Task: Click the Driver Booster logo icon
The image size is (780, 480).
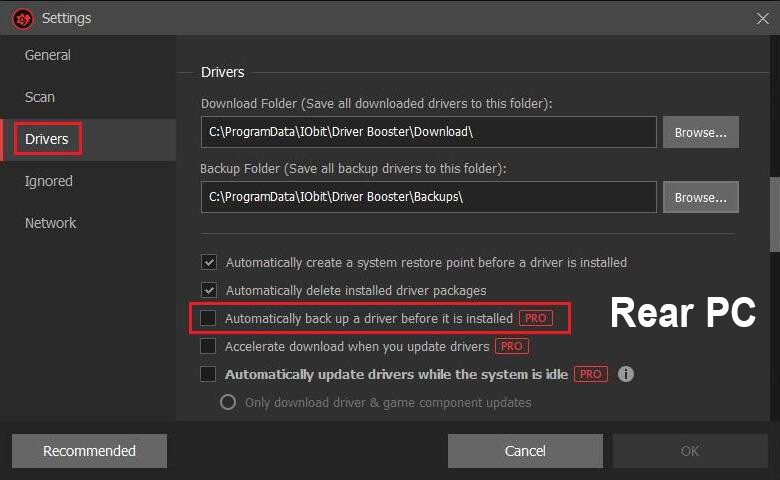Action: [22, 19]
